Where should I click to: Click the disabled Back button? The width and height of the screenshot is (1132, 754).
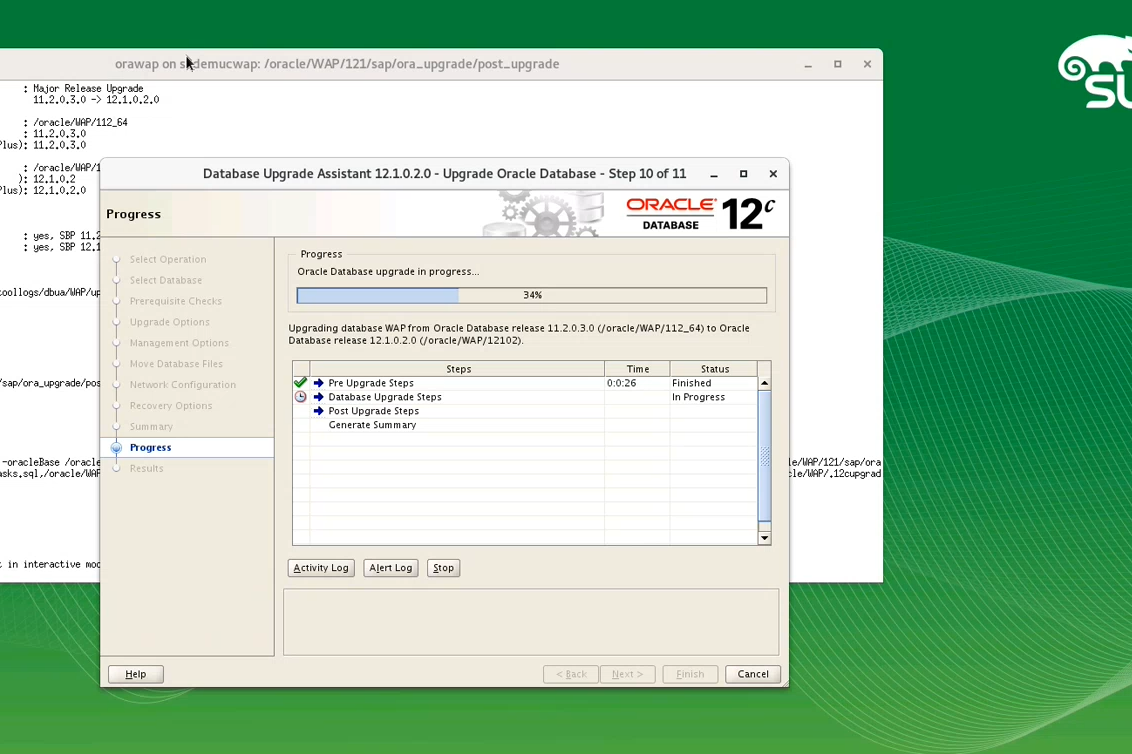click(x=571, y=674)
